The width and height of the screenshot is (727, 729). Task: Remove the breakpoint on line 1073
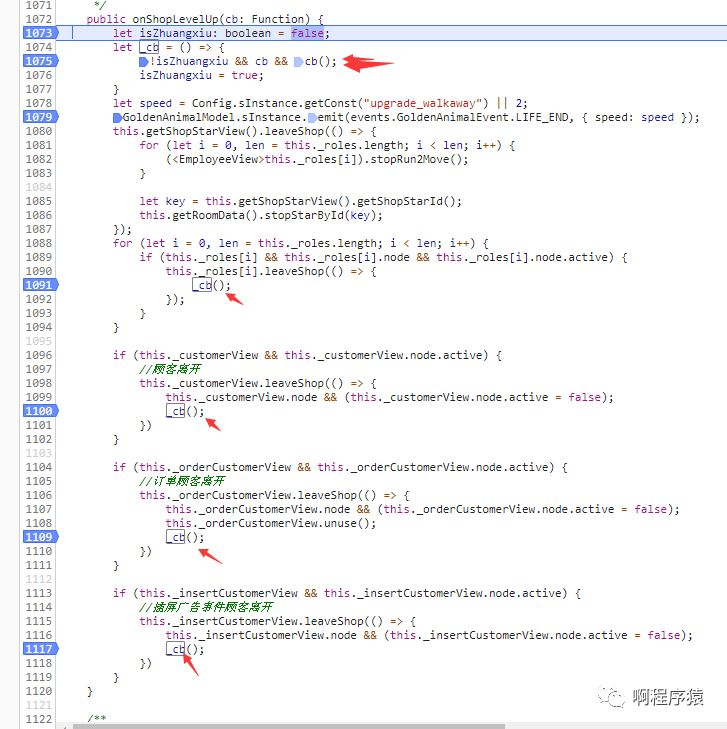(40, 33)
